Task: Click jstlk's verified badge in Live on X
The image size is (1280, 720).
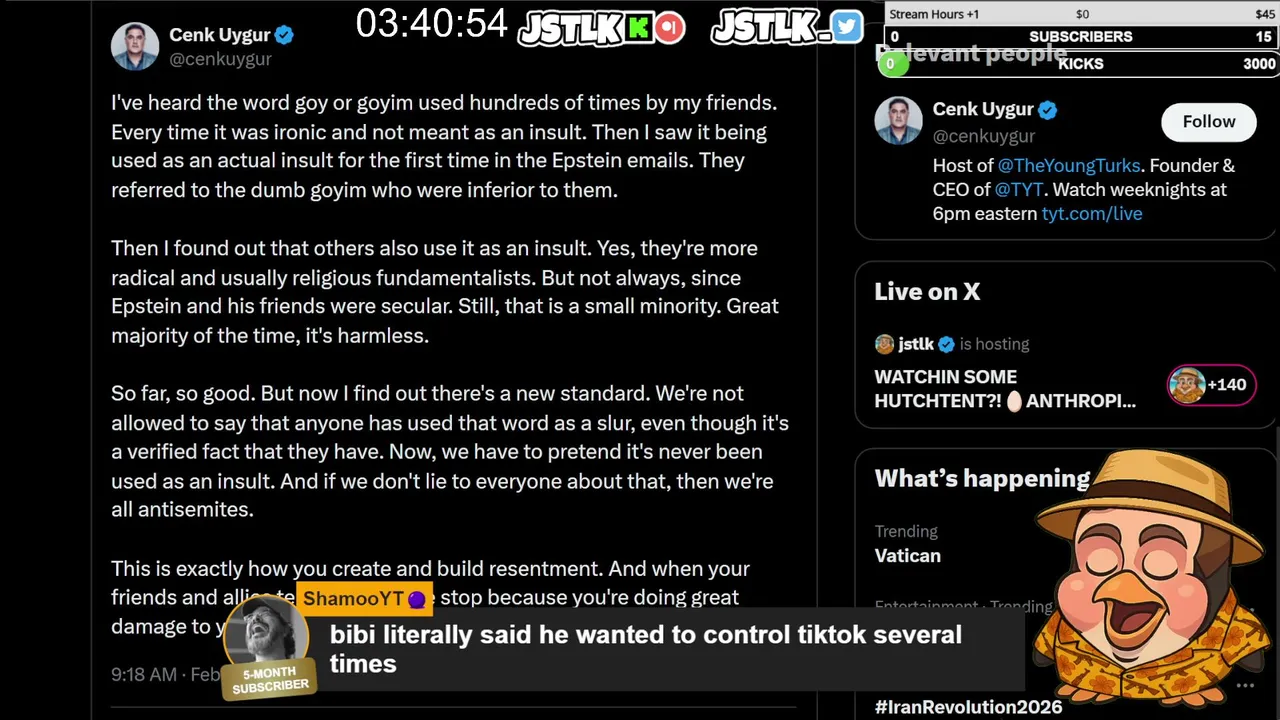Action: [x=946, y=344]
